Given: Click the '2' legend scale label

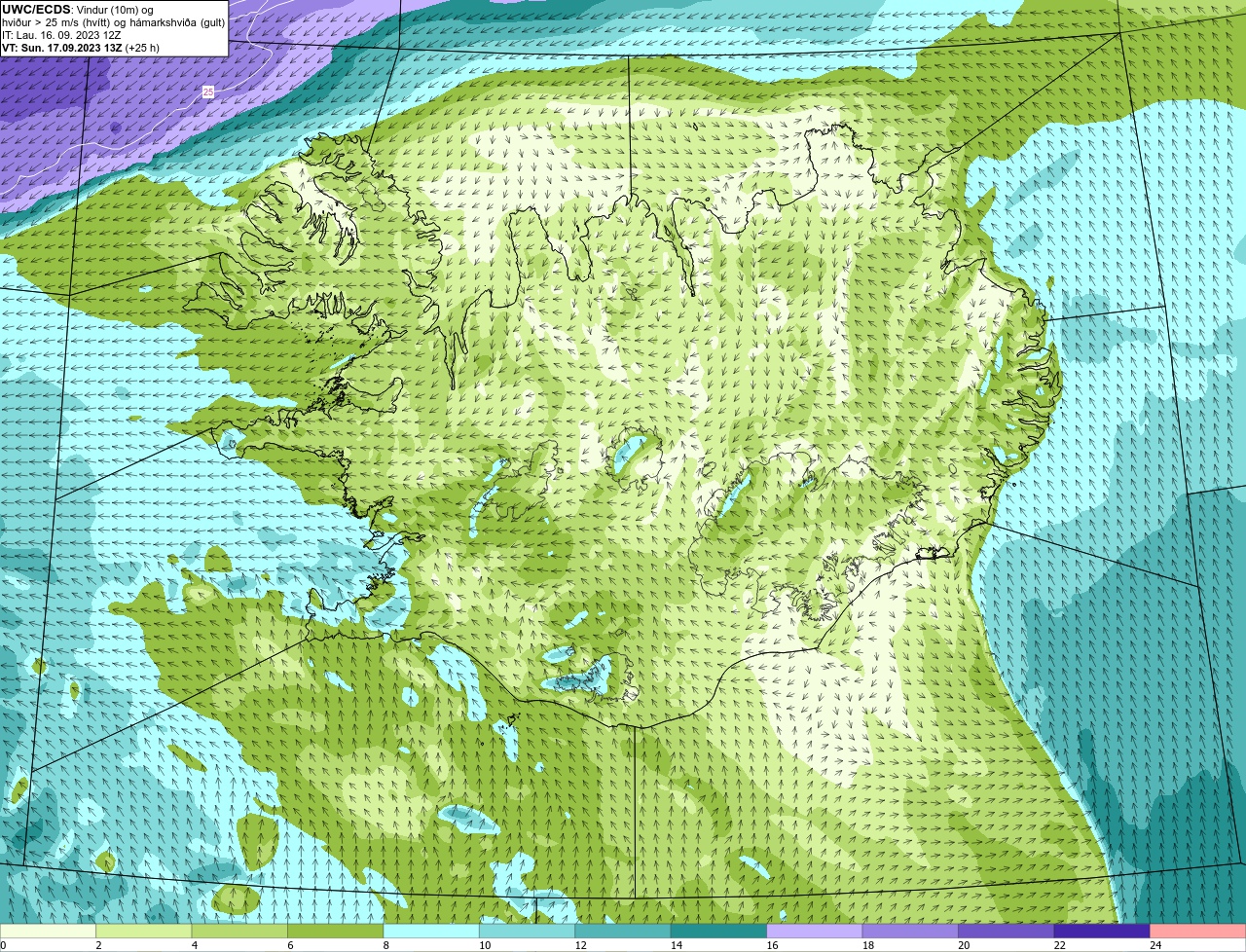Looking at the screenshot, I should coord(98,945).
